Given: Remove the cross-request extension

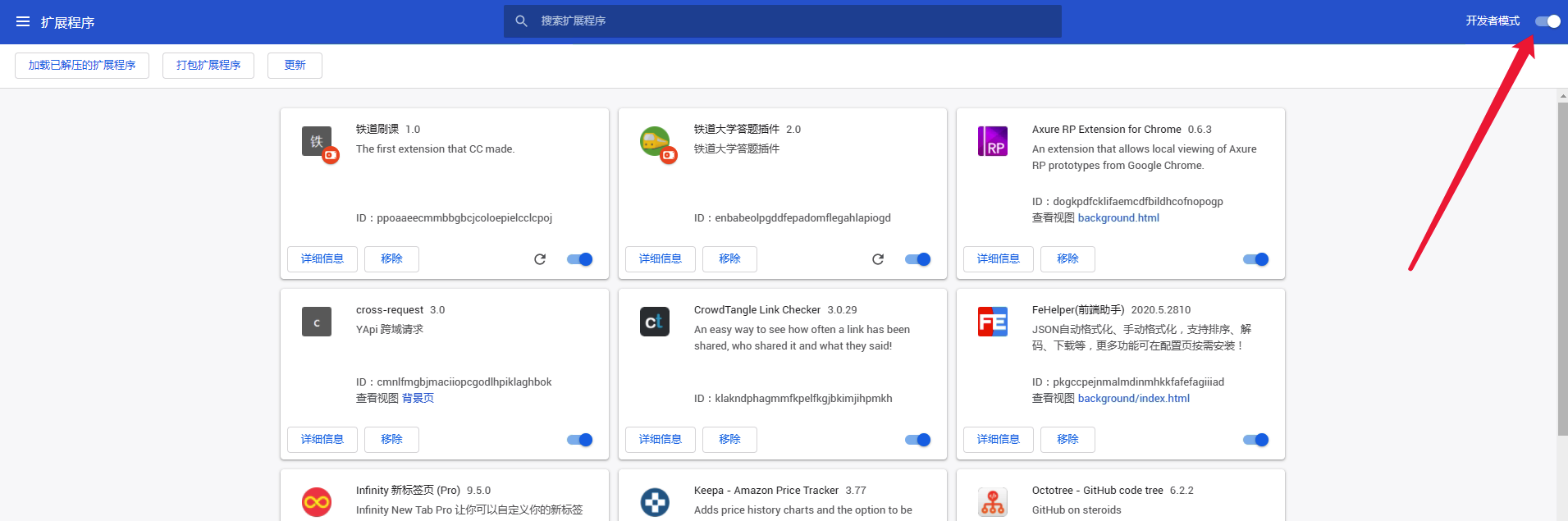Looking at the screenshot, I should click(x=391, y=440).
